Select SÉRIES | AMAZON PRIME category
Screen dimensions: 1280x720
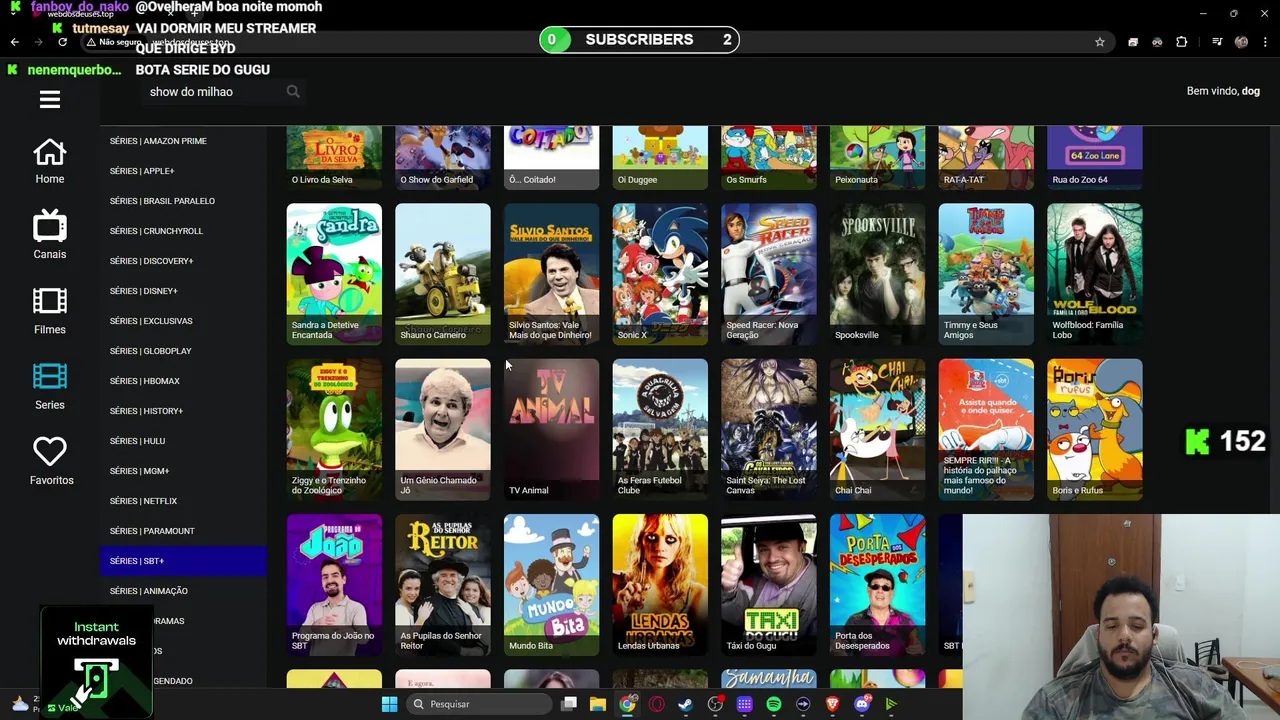pos(183,141)
